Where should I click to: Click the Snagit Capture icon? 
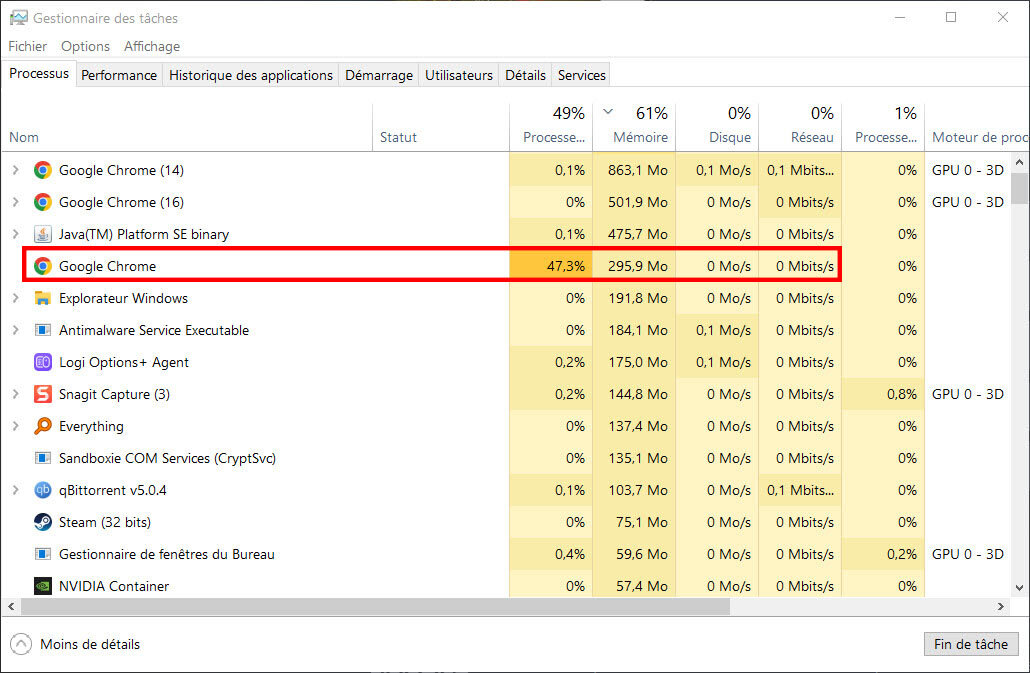[43, 394]
